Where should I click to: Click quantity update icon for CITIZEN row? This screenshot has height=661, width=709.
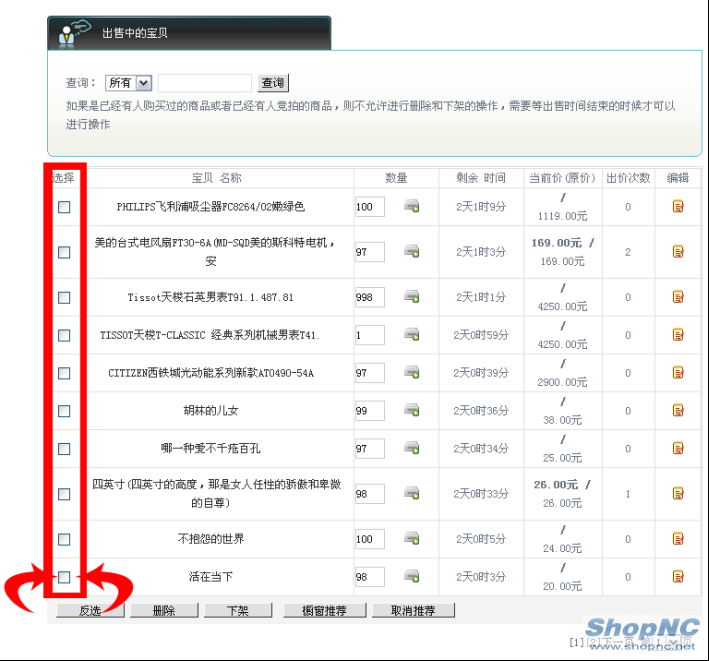[x=411, y=373]
